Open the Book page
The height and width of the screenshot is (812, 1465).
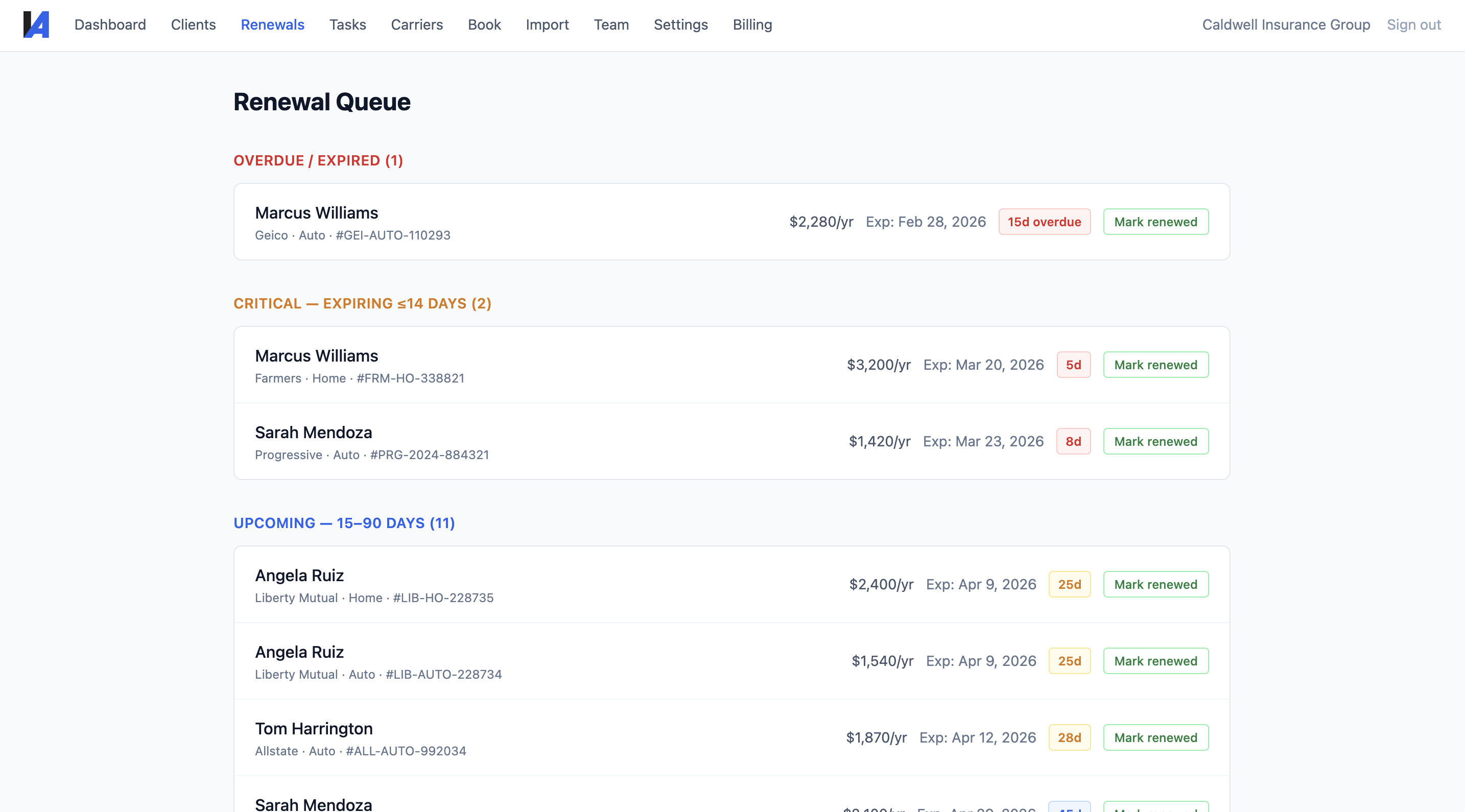484,25
